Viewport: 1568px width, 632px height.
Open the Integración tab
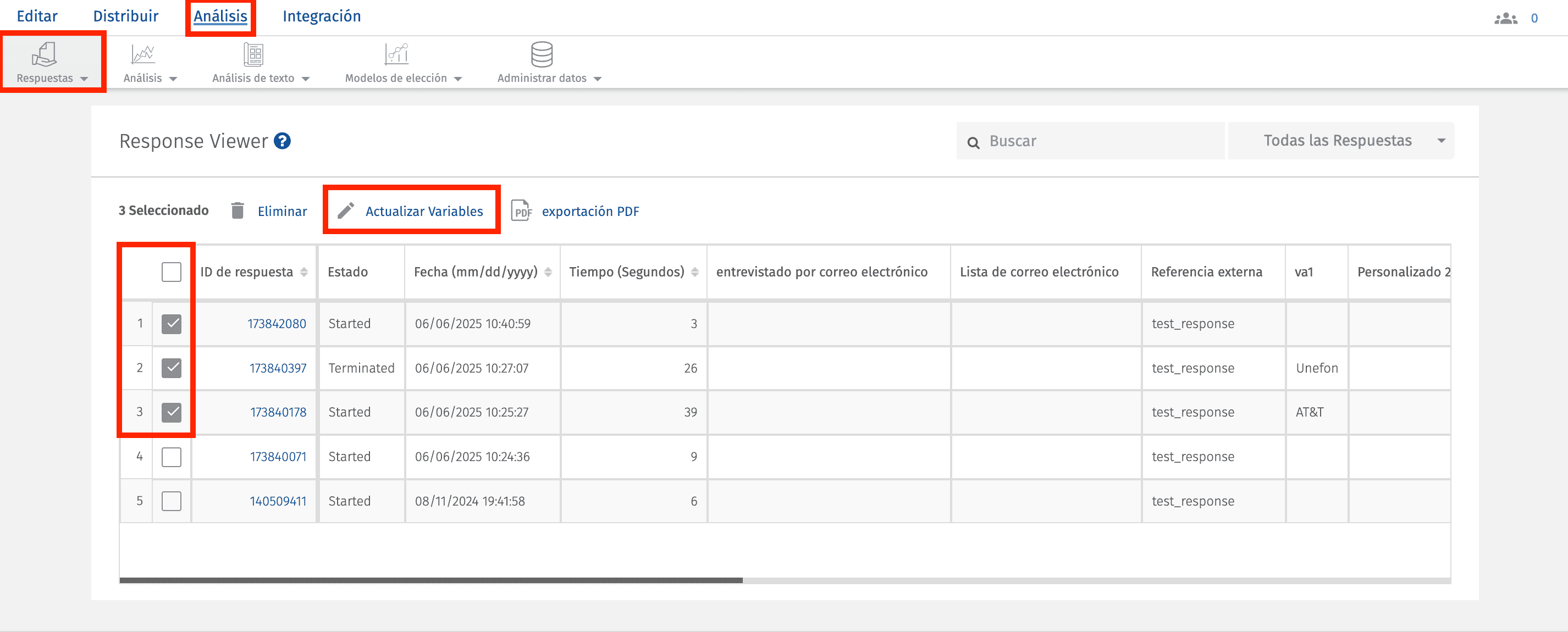[x=322, y=16]
